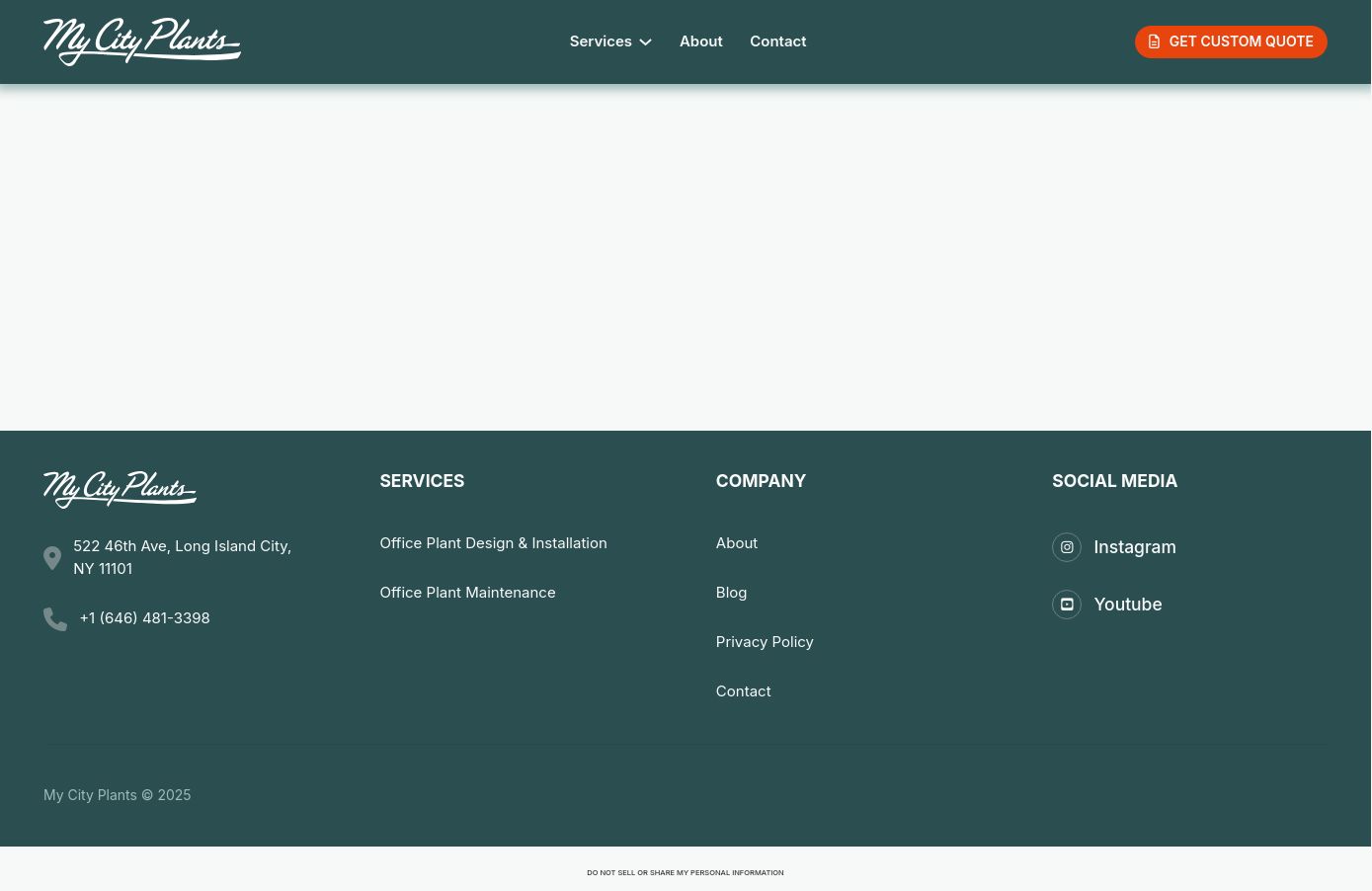The height and width of the screenshot is (891, 1372).
Task: Open the Services menu in the navbar
Action: click(x=601, y=41)
